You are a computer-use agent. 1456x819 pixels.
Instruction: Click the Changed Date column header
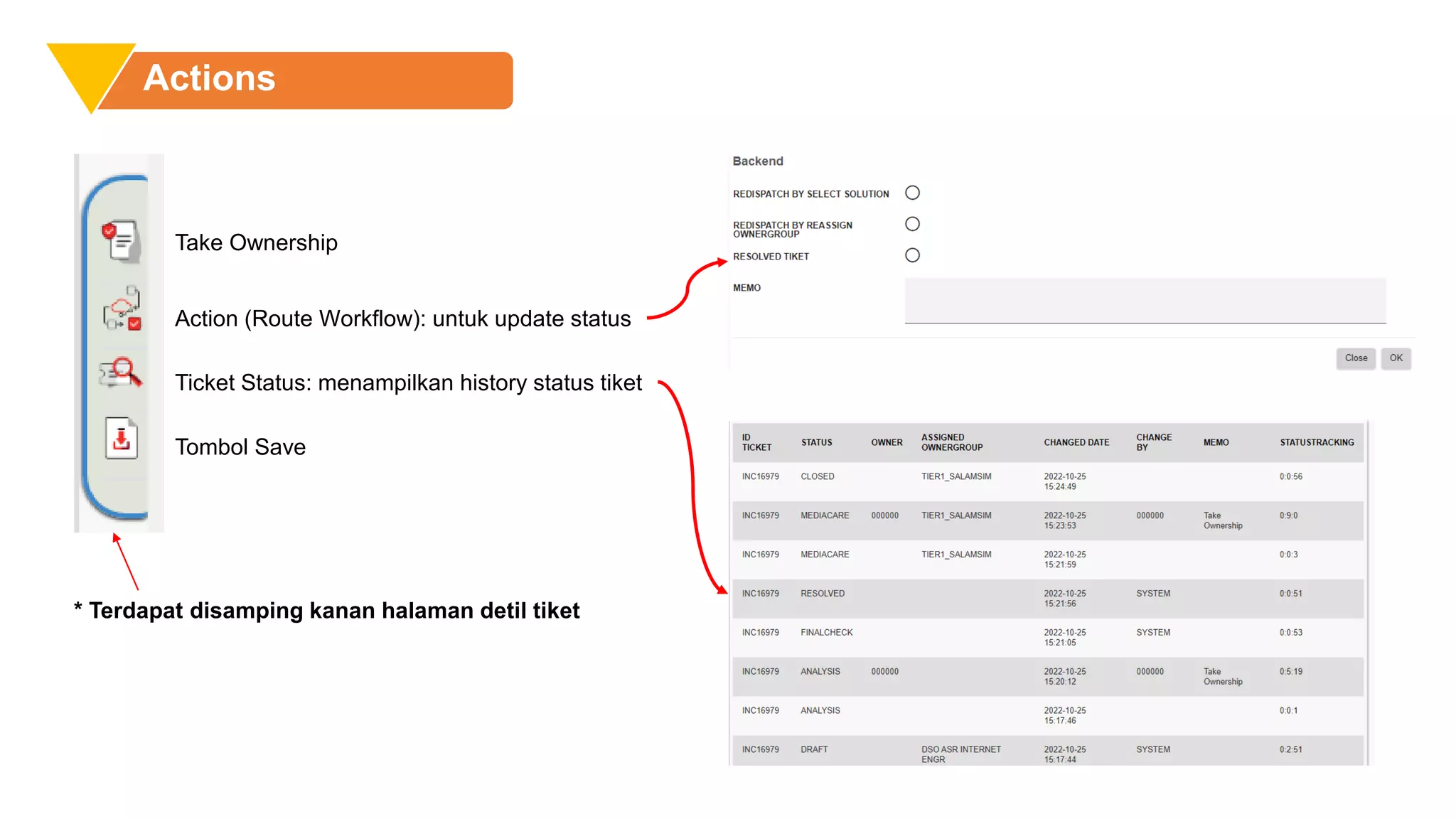pyautogui.click(x=1076, y=442)
